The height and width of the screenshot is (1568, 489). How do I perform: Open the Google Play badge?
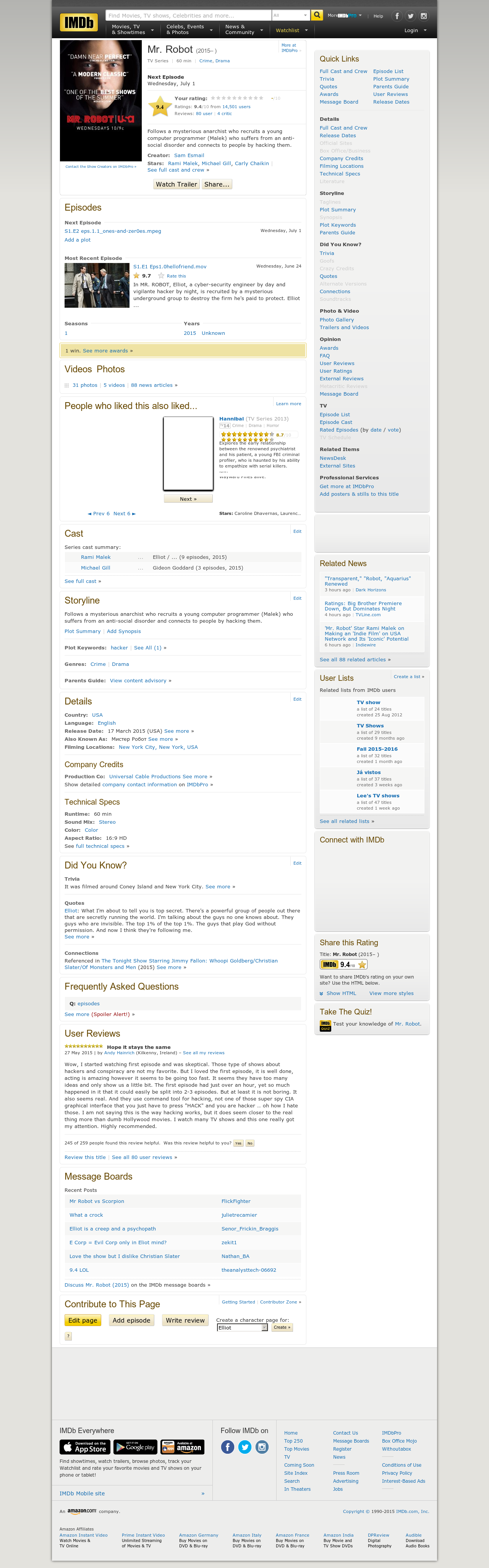point(135,1446)
